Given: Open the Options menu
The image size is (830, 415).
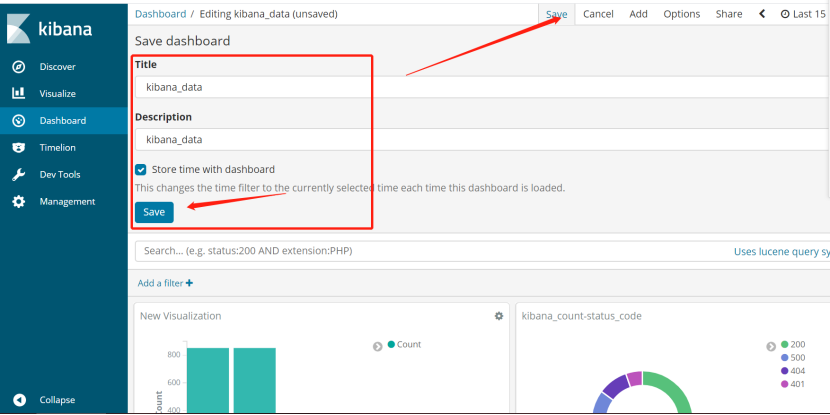Looking at the screenshot, I should [x=682, y=14].
